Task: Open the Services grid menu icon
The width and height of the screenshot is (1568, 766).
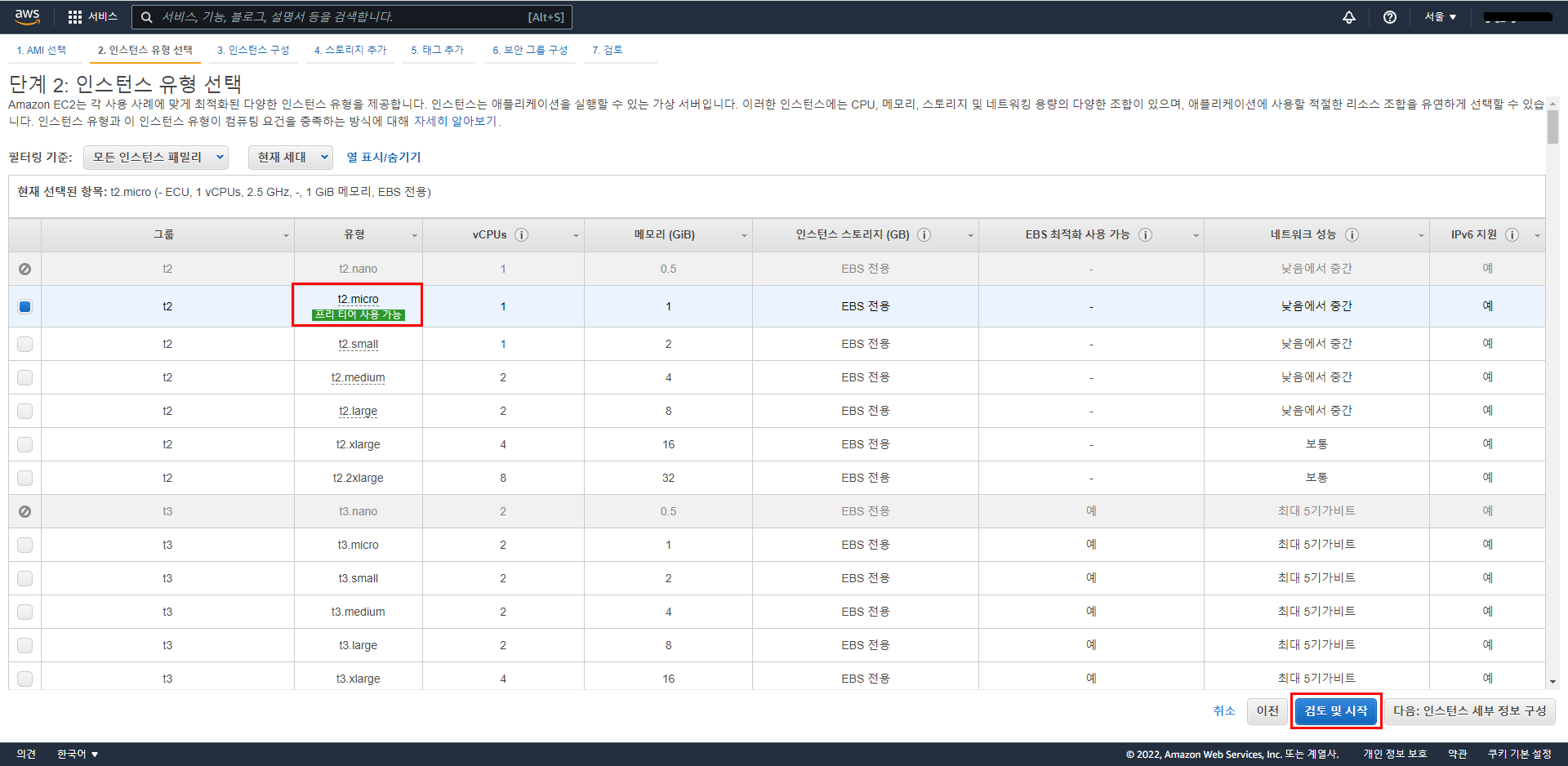Action: tap(75, 17)
